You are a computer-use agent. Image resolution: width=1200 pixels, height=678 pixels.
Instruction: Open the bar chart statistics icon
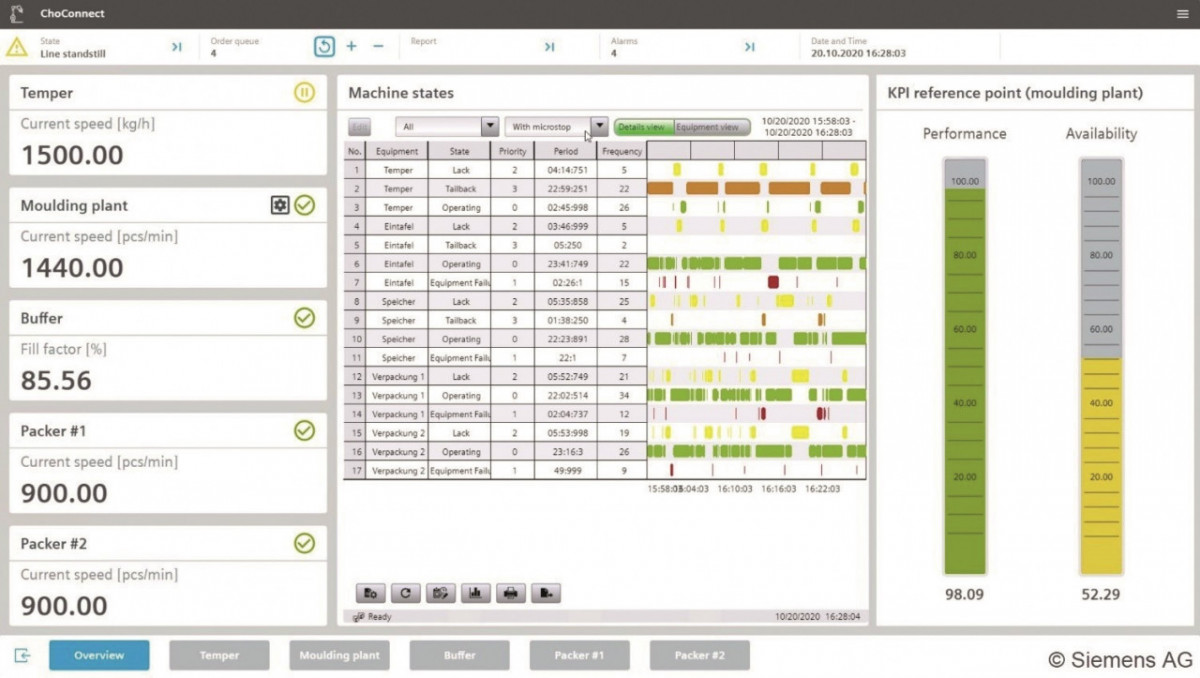(475, 593)
